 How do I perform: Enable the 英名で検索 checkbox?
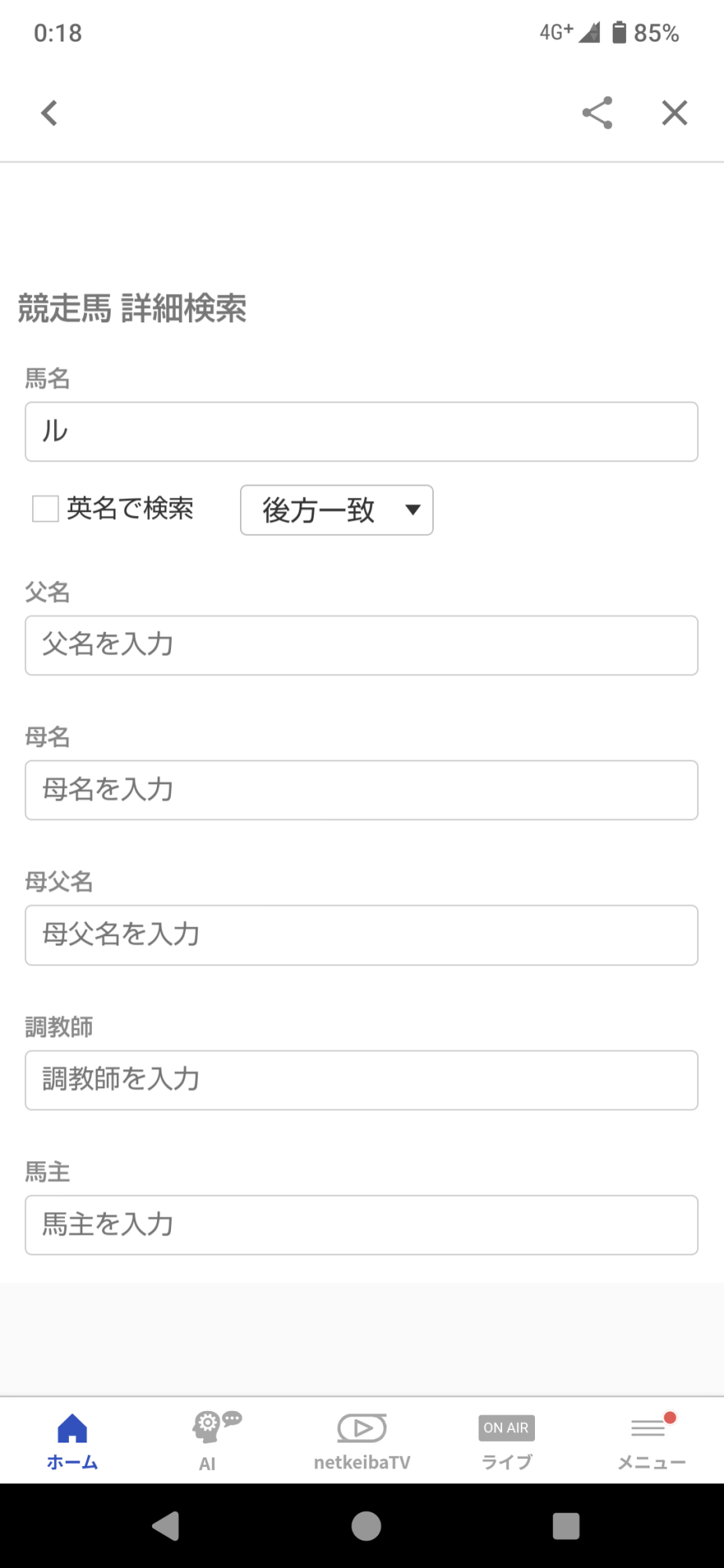[45, 509]
